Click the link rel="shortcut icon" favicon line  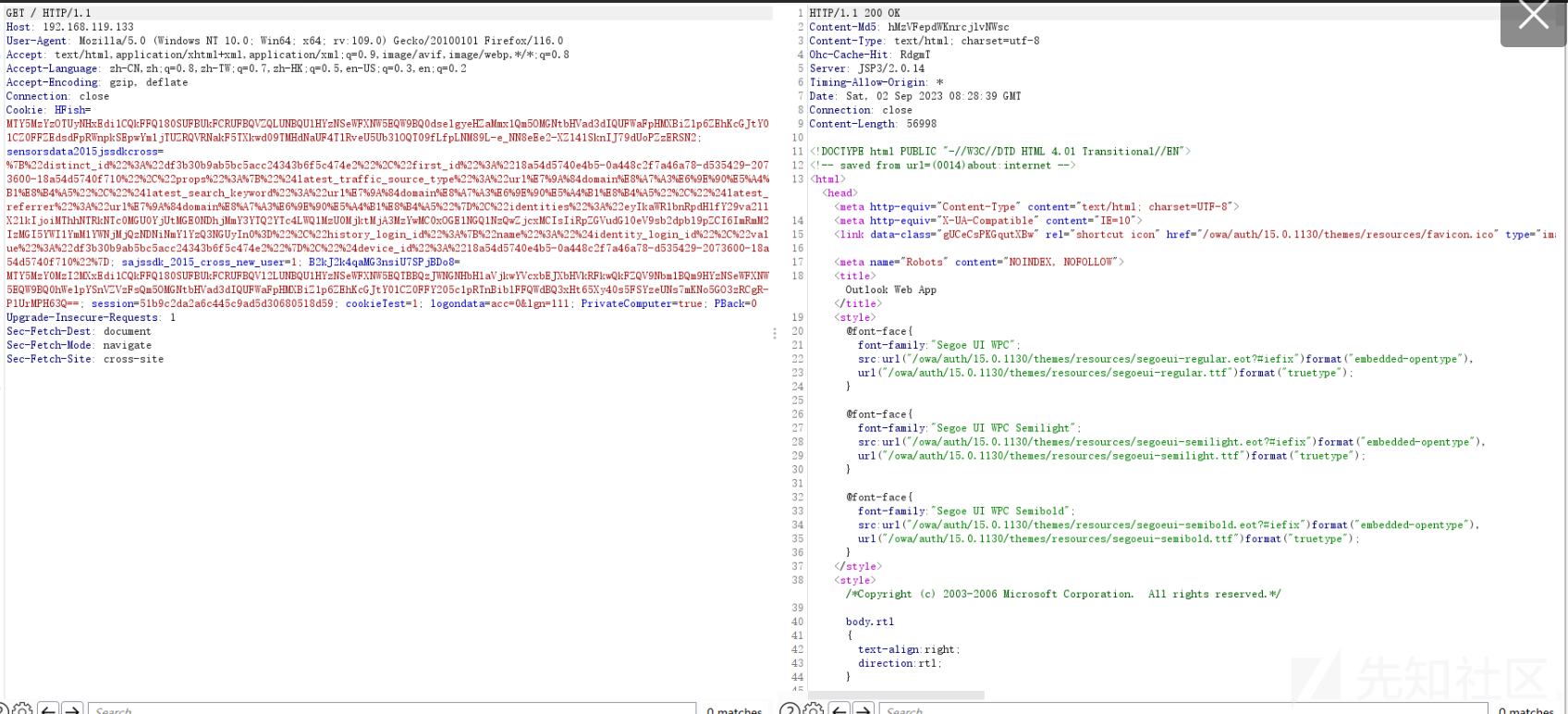1194,234
